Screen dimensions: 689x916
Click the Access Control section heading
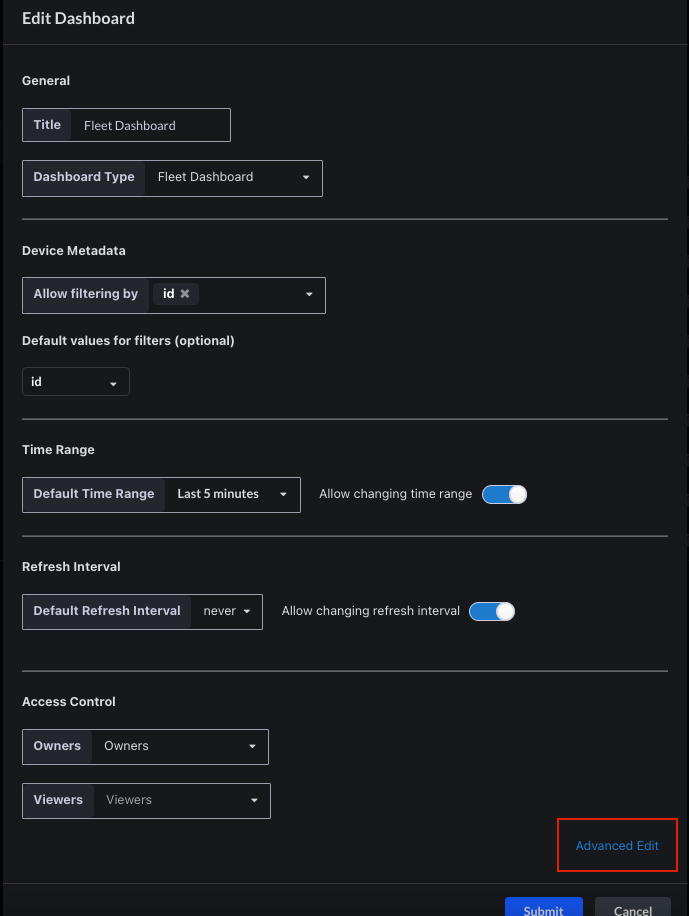69,701
